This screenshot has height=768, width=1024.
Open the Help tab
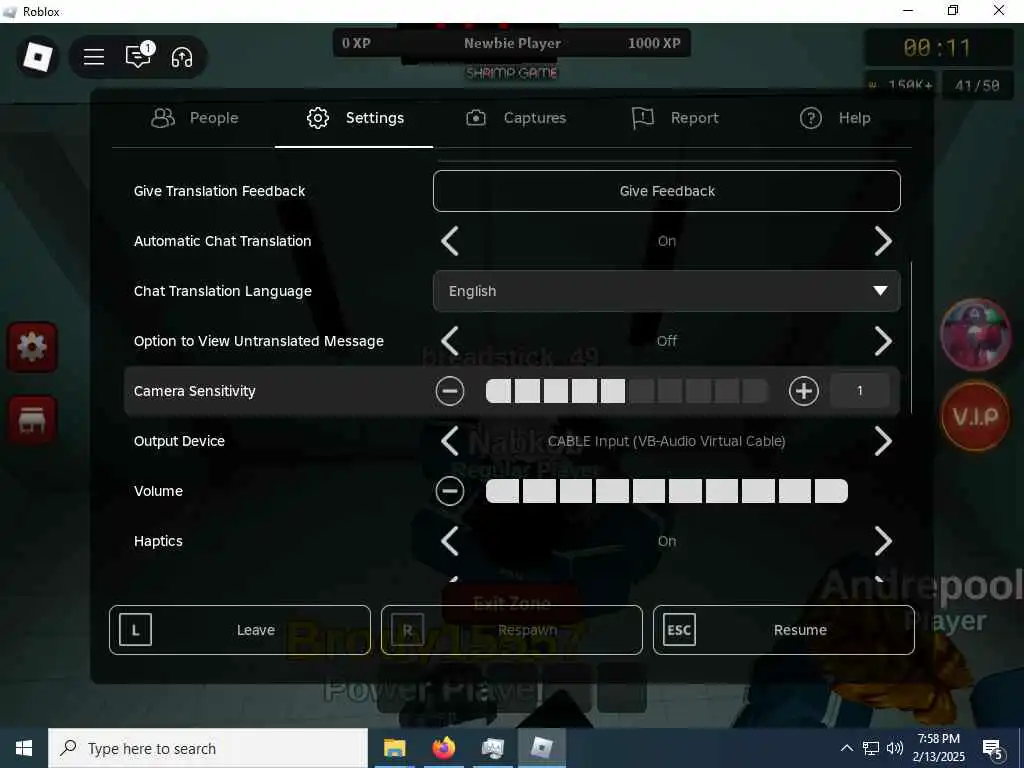click(835, 118)
